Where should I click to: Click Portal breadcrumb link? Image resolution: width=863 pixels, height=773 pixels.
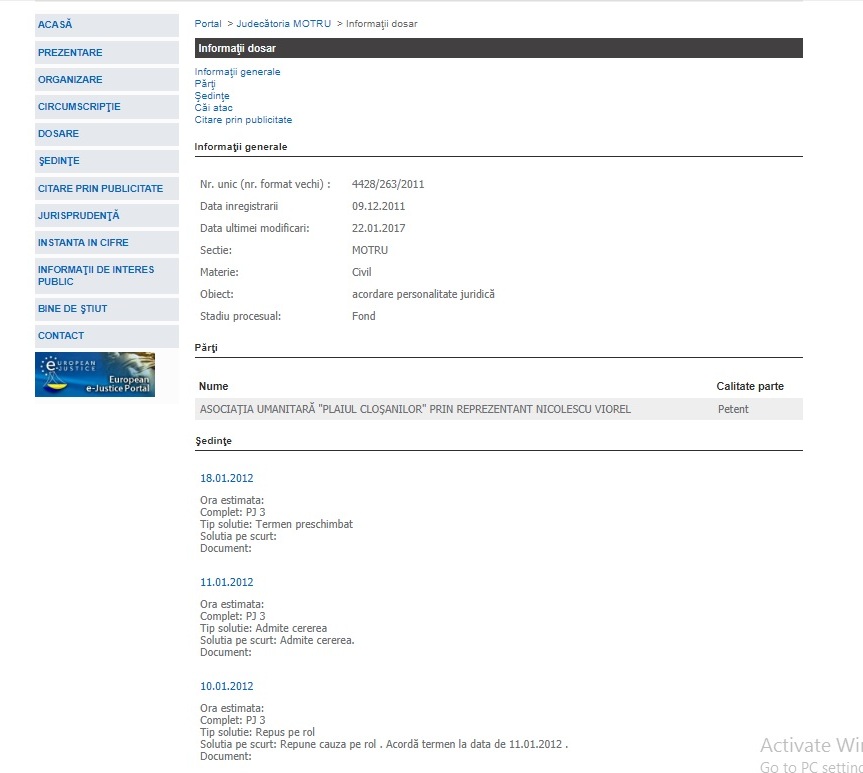208,23
